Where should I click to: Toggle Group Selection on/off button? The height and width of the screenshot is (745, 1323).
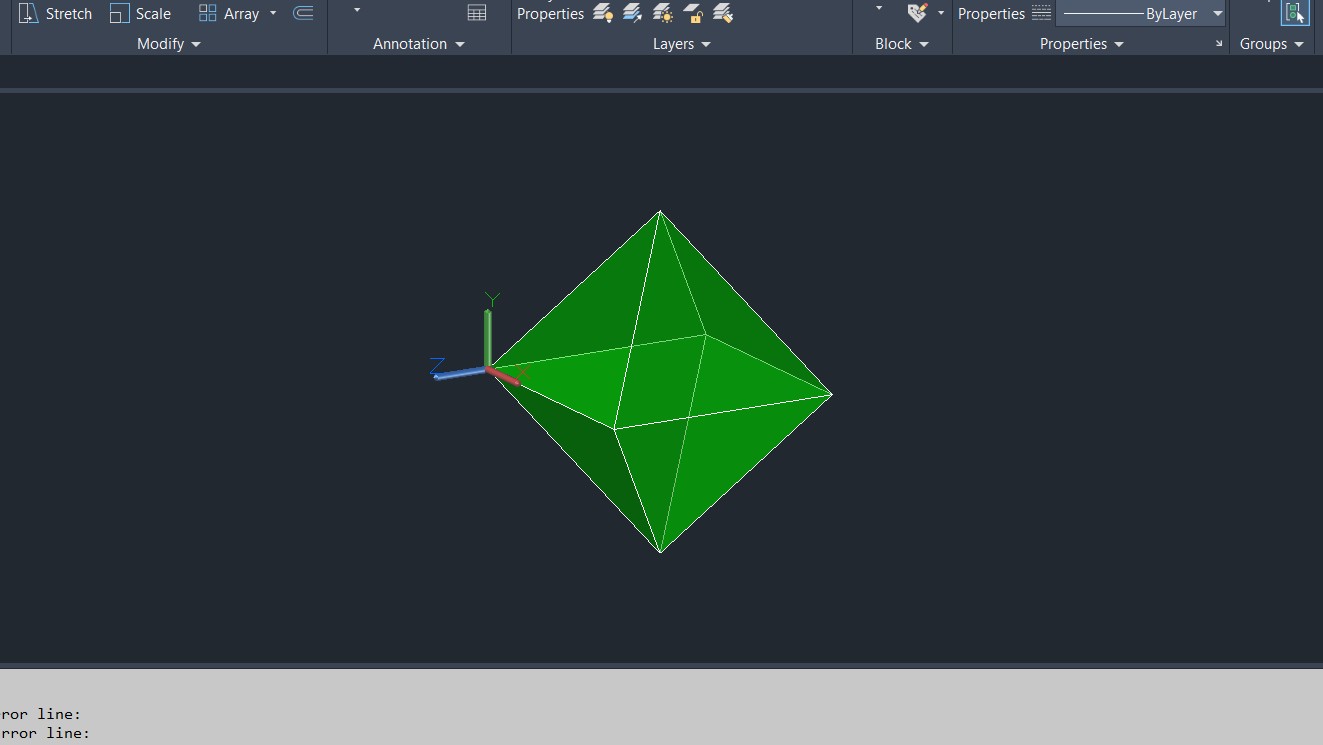(x=1295, y=12)
